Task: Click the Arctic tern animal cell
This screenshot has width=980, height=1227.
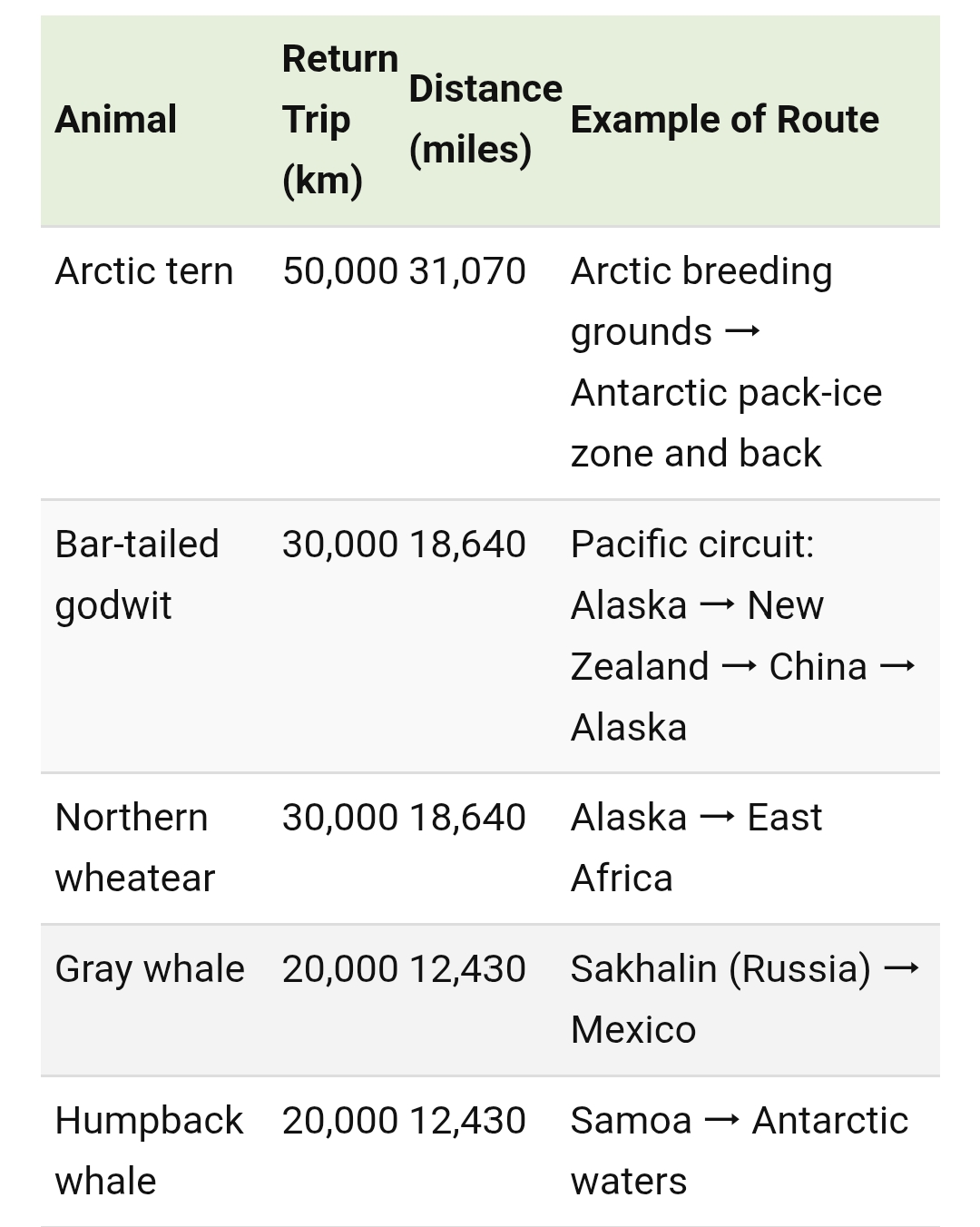Action: pyautogui.click(x=144, y=271)
